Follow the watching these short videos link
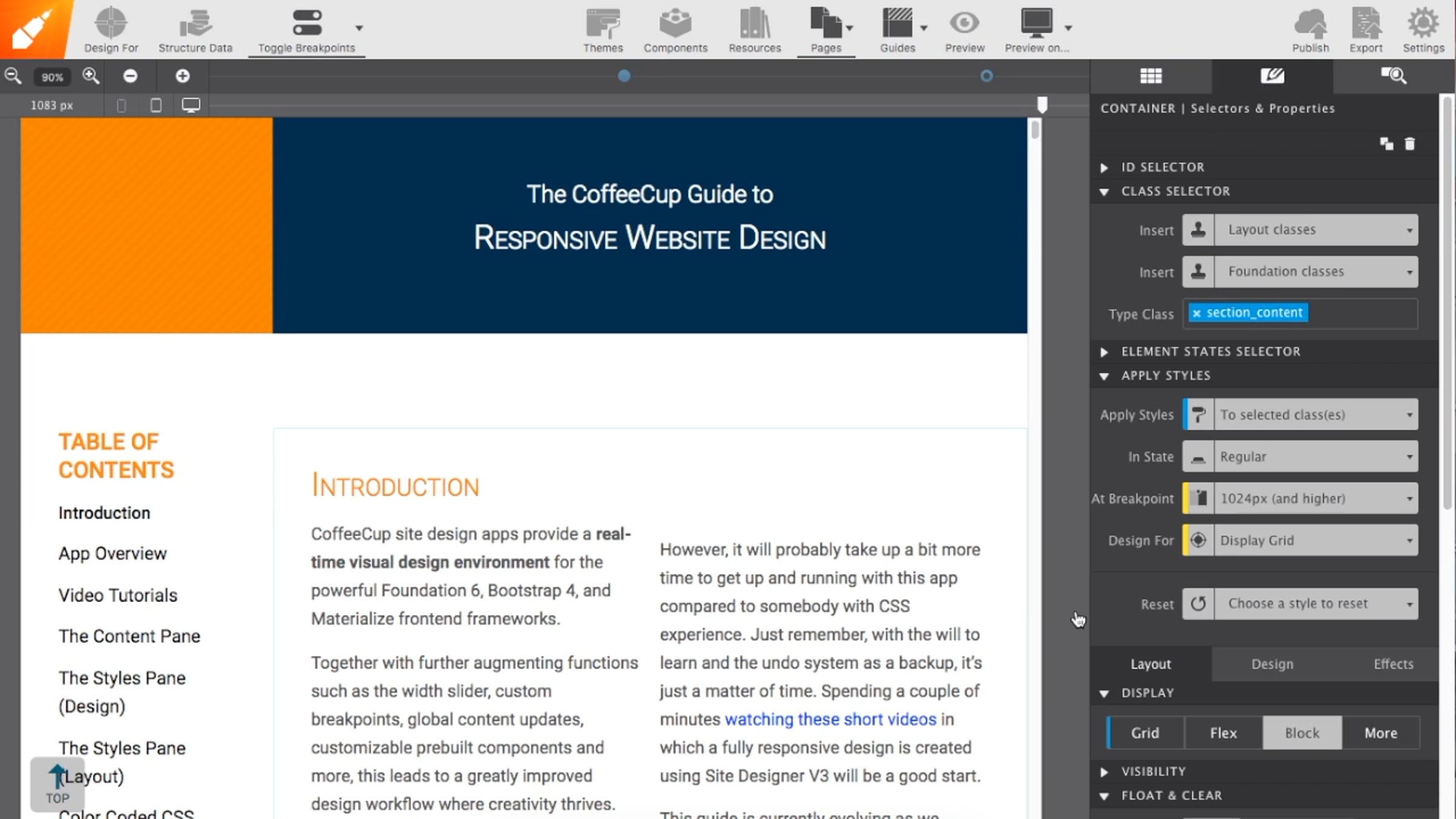The height and width of the screenshot is (819, 1456). click(x=831, y=720)
